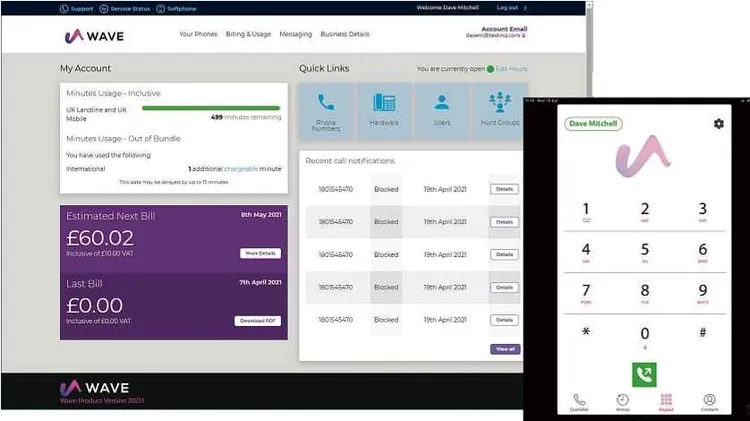Open the Users quick link
Screen dimensions: 750x421
coord(441,110)
